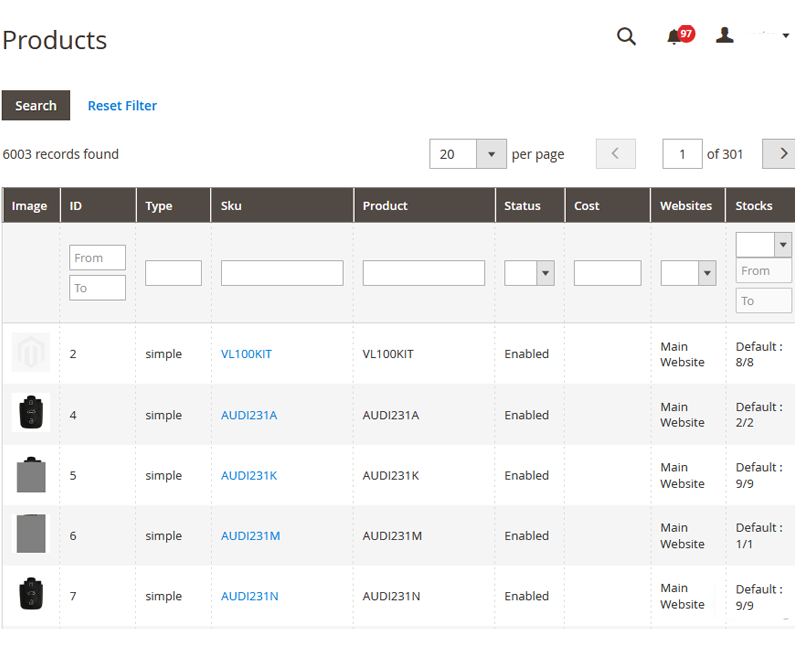Open product AUDI231A via its SKU link
The height and width of the screenshot is (649, 801).
tap(248, 414)
